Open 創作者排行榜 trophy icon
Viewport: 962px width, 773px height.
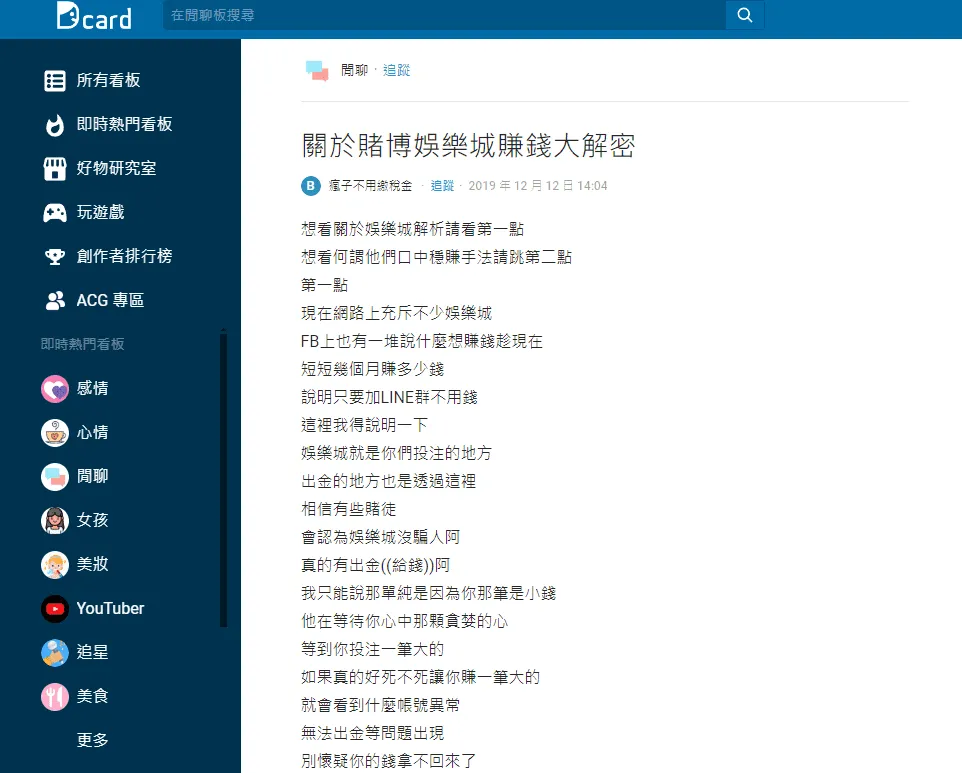55,257
